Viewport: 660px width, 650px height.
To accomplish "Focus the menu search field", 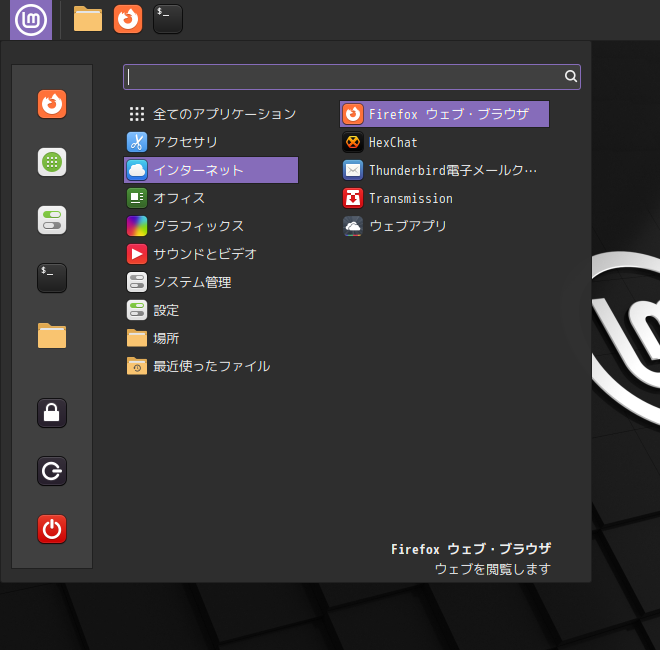I will click(352, 77).
